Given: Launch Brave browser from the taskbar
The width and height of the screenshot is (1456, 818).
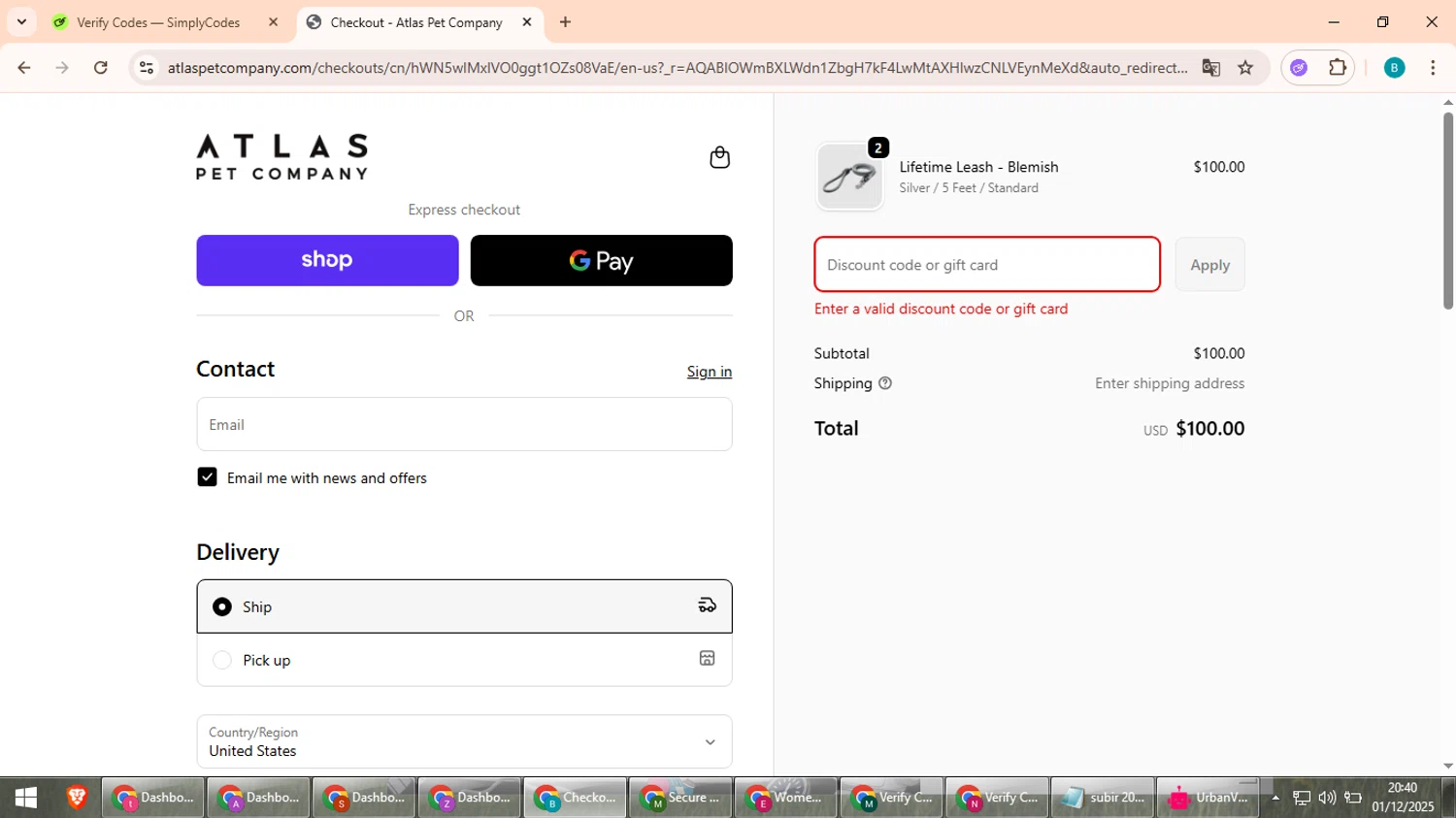Looking at the screenshot, I should coord(77,798).
